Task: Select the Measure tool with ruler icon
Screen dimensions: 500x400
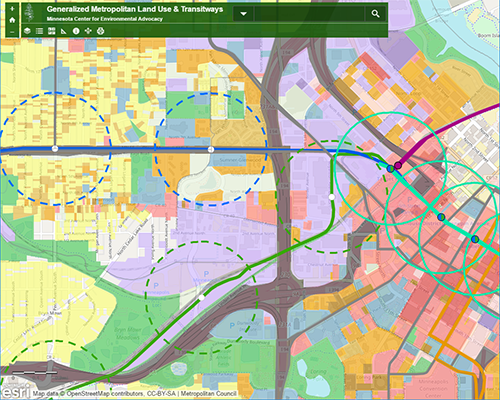Action: click(64, 31)
